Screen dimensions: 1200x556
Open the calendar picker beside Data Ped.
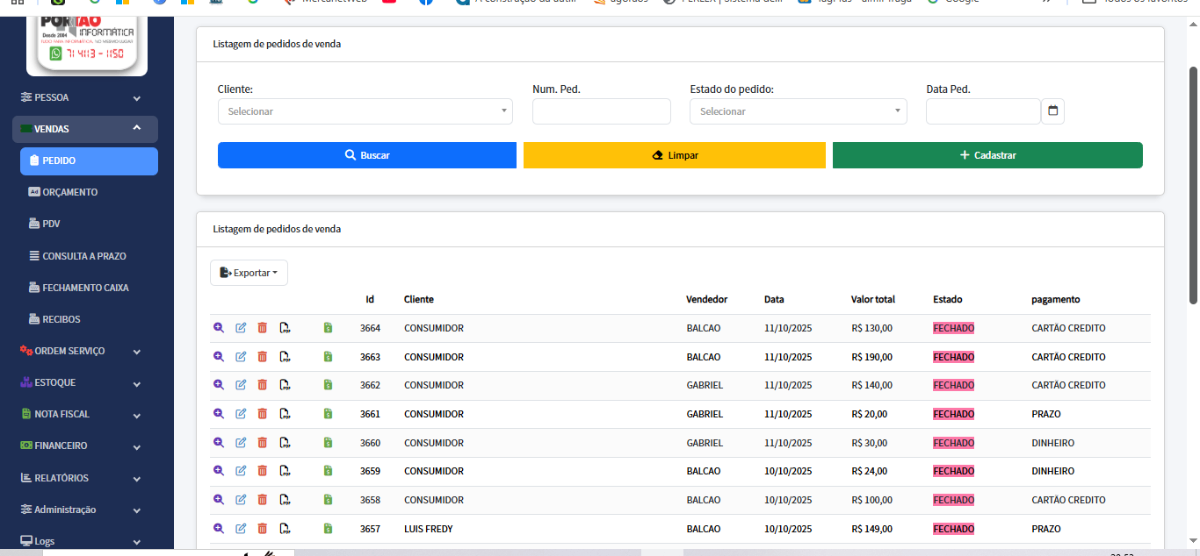(x=1053, y=111)
